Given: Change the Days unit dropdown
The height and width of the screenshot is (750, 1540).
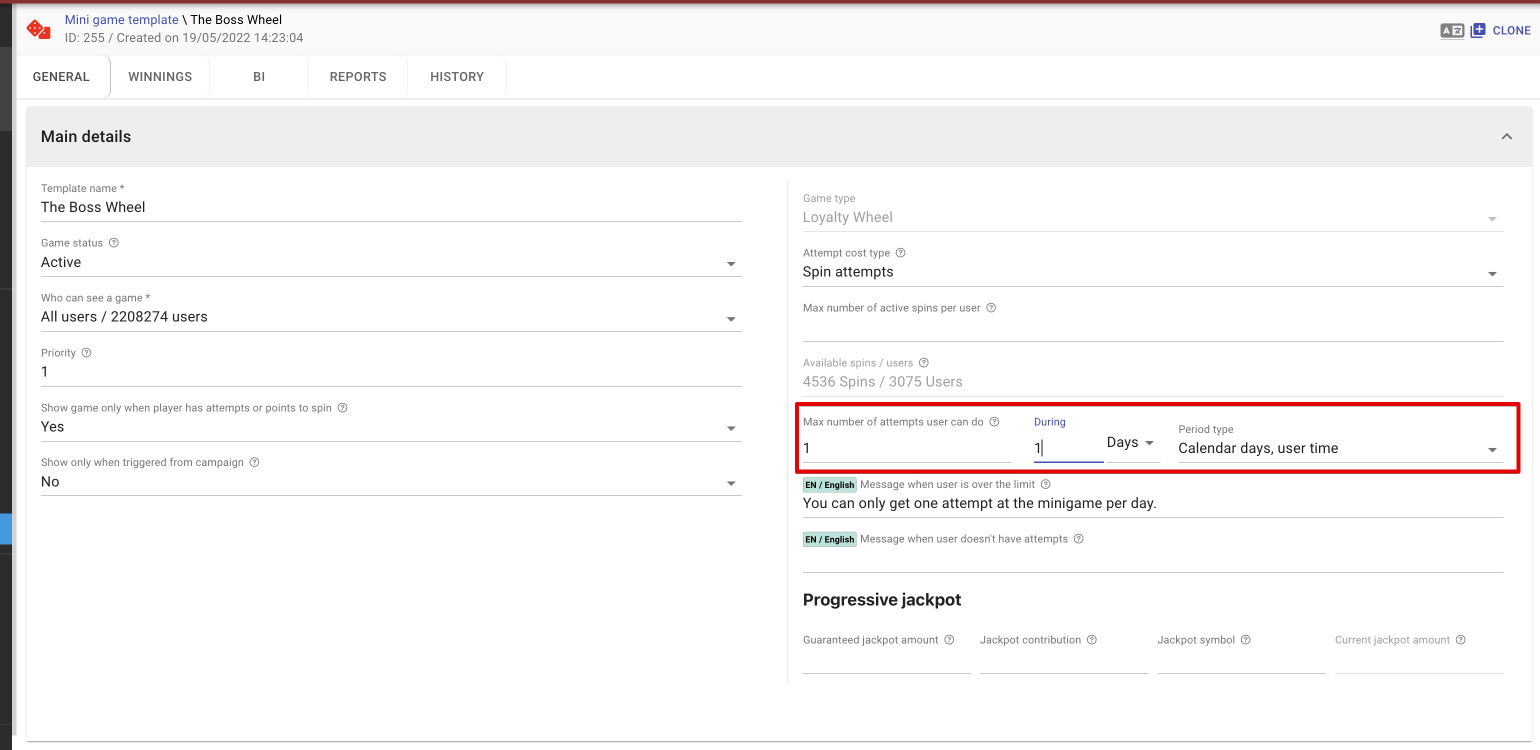Looking at the screenshot, I should point(1130,443).
